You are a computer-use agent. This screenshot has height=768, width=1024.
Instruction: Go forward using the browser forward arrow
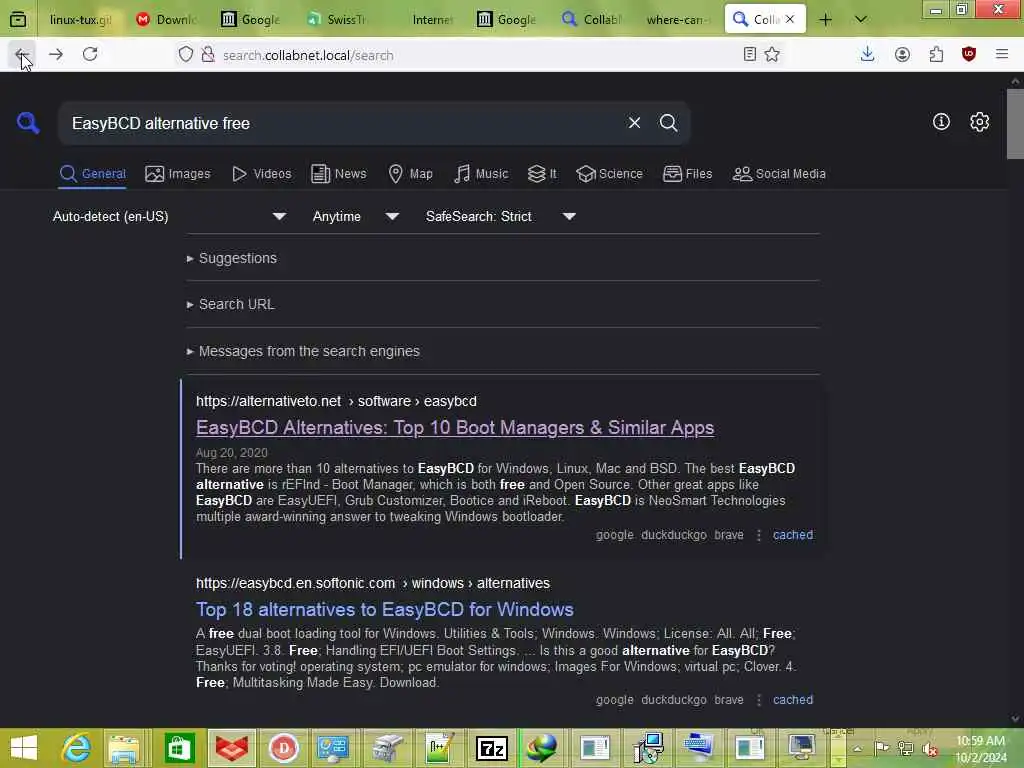56,54
